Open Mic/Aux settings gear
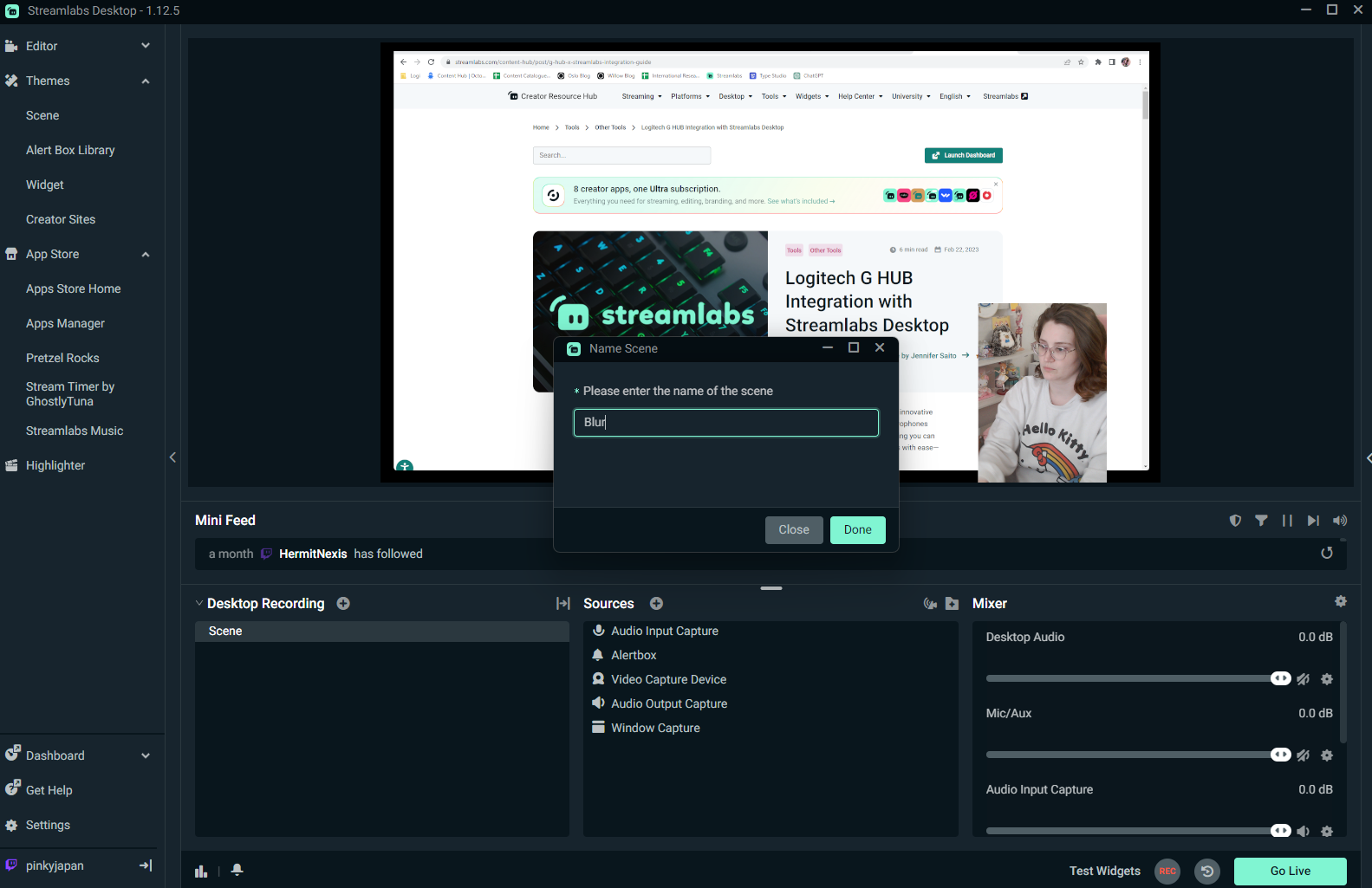The image size is (1372, 888). [x=1326, y=755]
